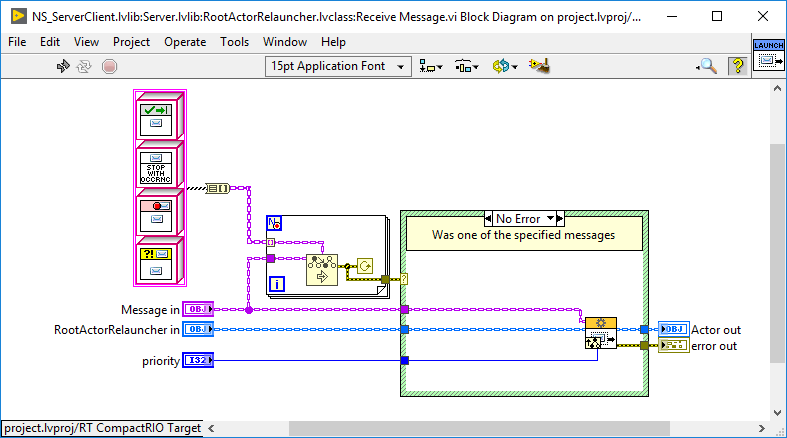The image size is (787, 438).
Task: Click the Message in label
Action: 150,310
